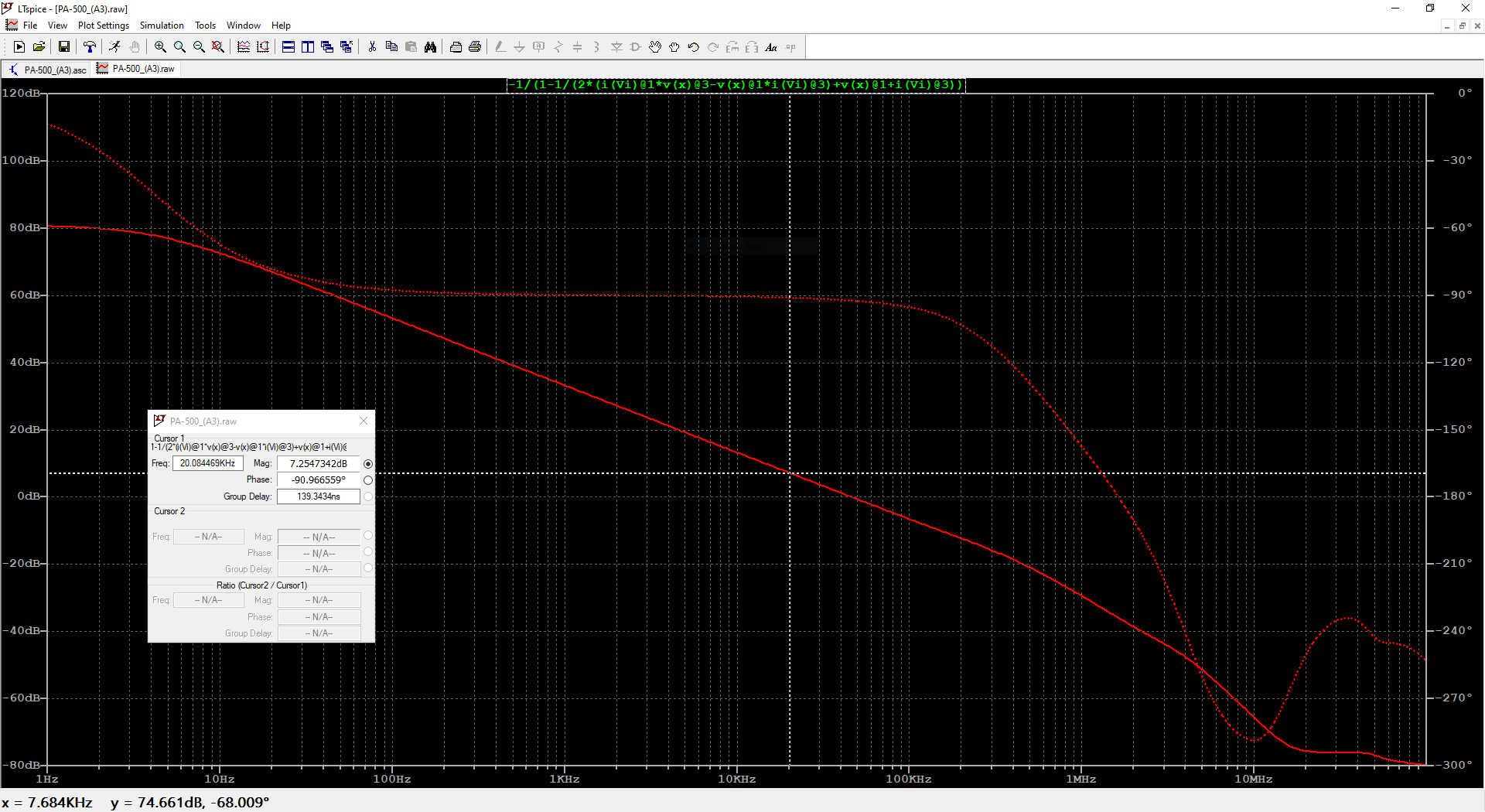This screenshot has height=812, width=1485.
Task: Open the Simulation menu
Action: (162, 26)
